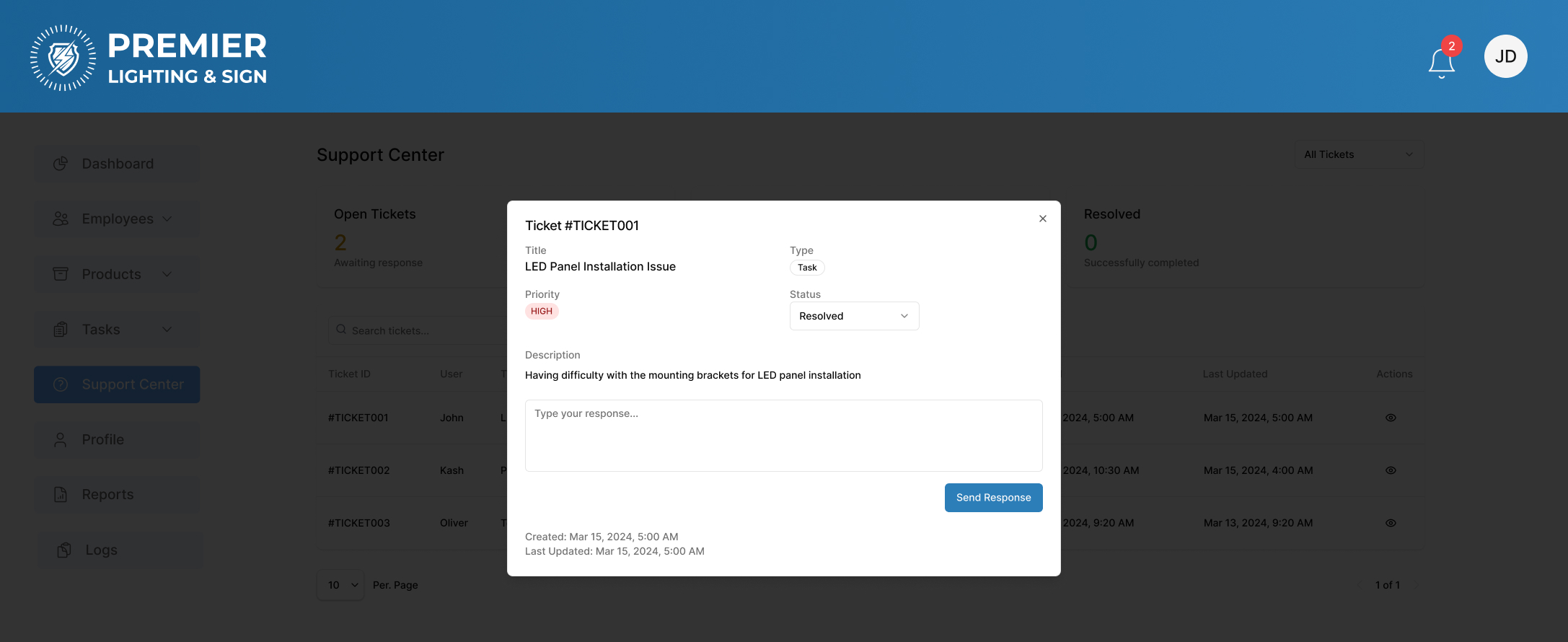This screenshot has width=1568, height=642.
Task: Open the Status dropdown showing Resolved
Action: pyautogui.click(x=854, y=316)
